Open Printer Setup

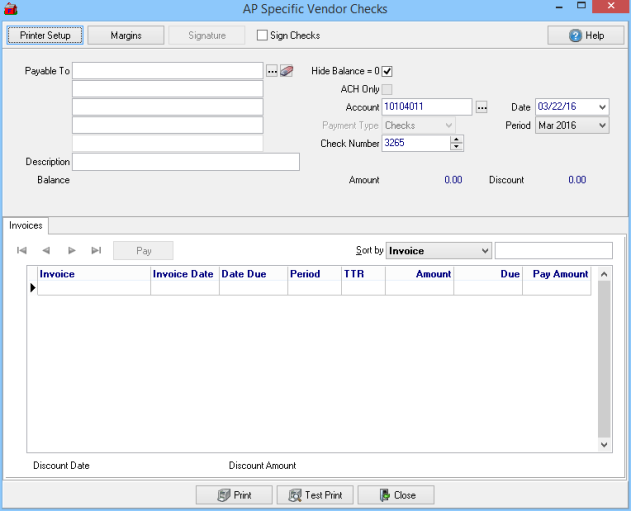tap(45, 35)
